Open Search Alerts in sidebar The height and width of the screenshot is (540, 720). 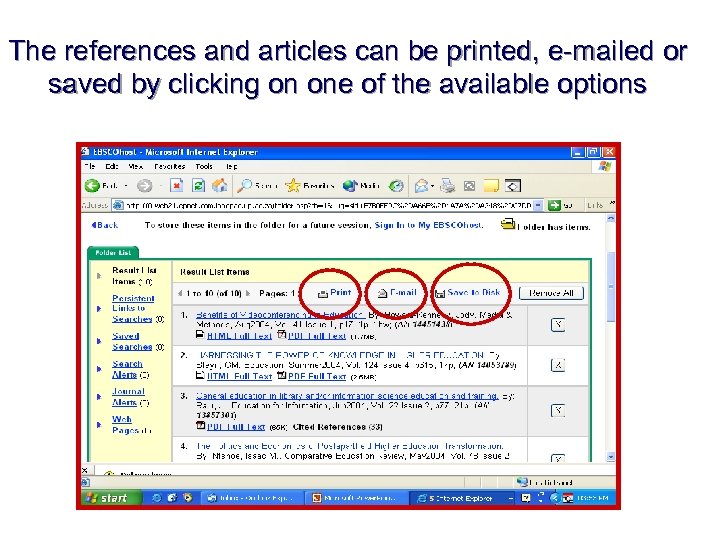click(x=127, y=369)
